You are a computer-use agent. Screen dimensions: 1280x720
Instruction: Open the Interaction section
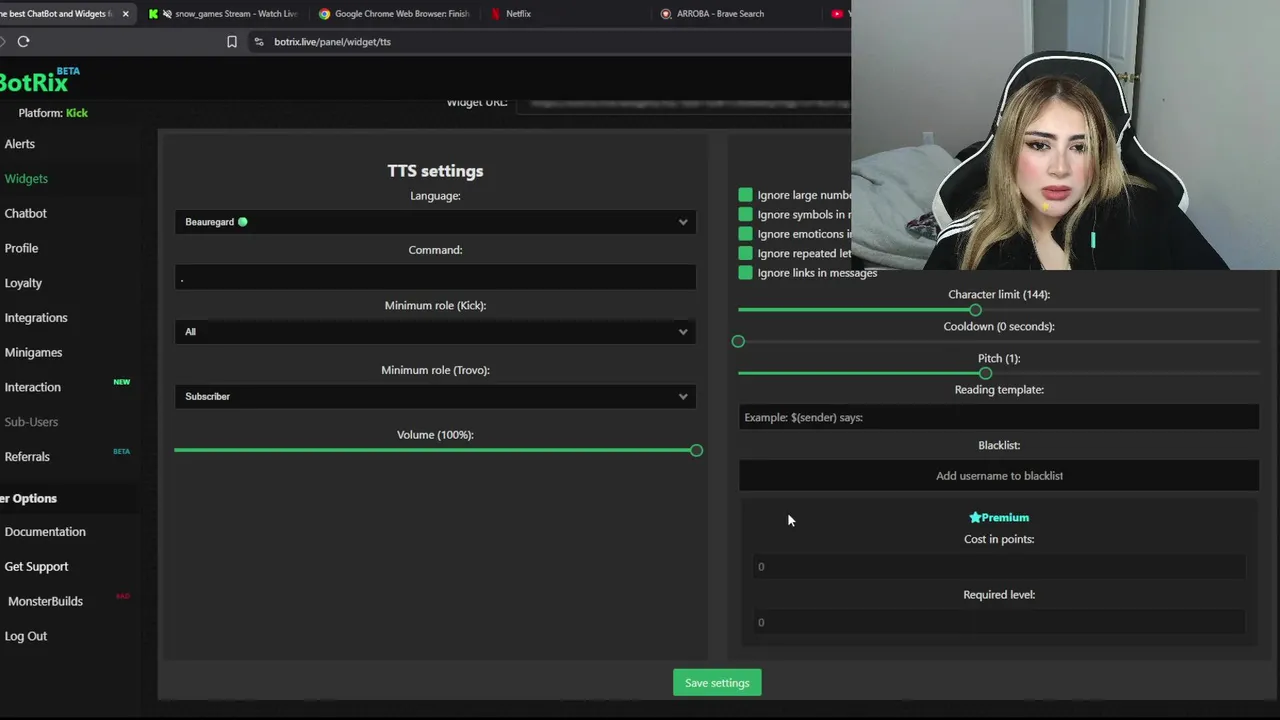(32, 387)
